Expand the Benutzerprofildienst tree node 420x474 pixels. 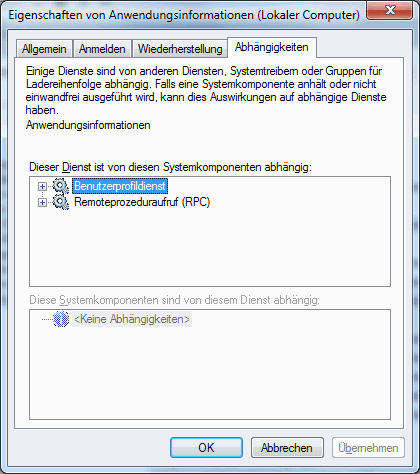[42, 186]
